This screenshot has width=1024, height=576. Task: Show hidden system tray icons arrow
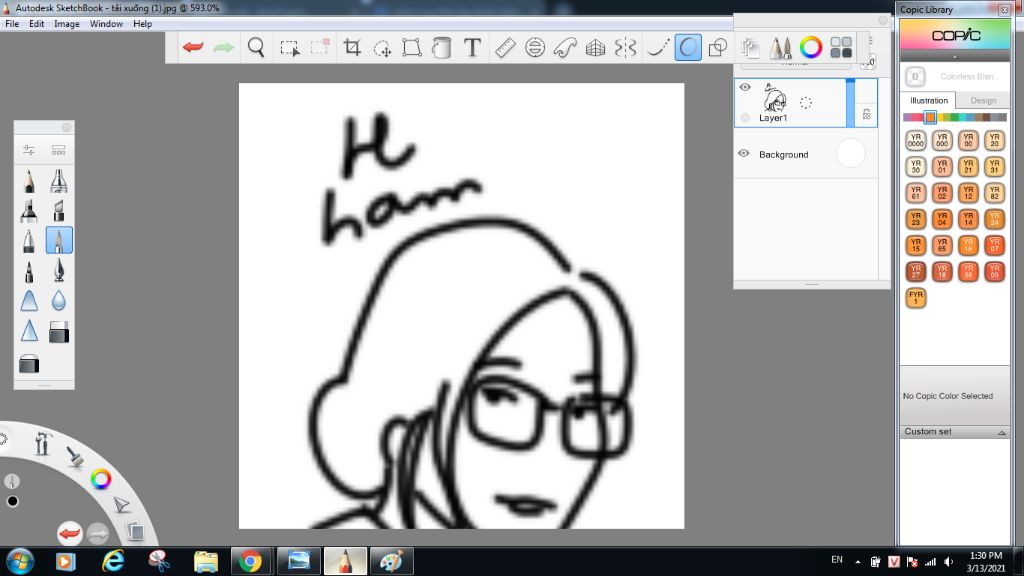pos(857,562)
